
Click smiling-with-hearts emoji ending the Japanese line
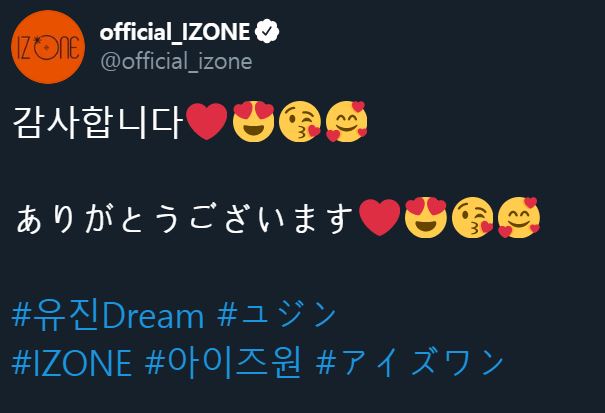tap(519, 218)
